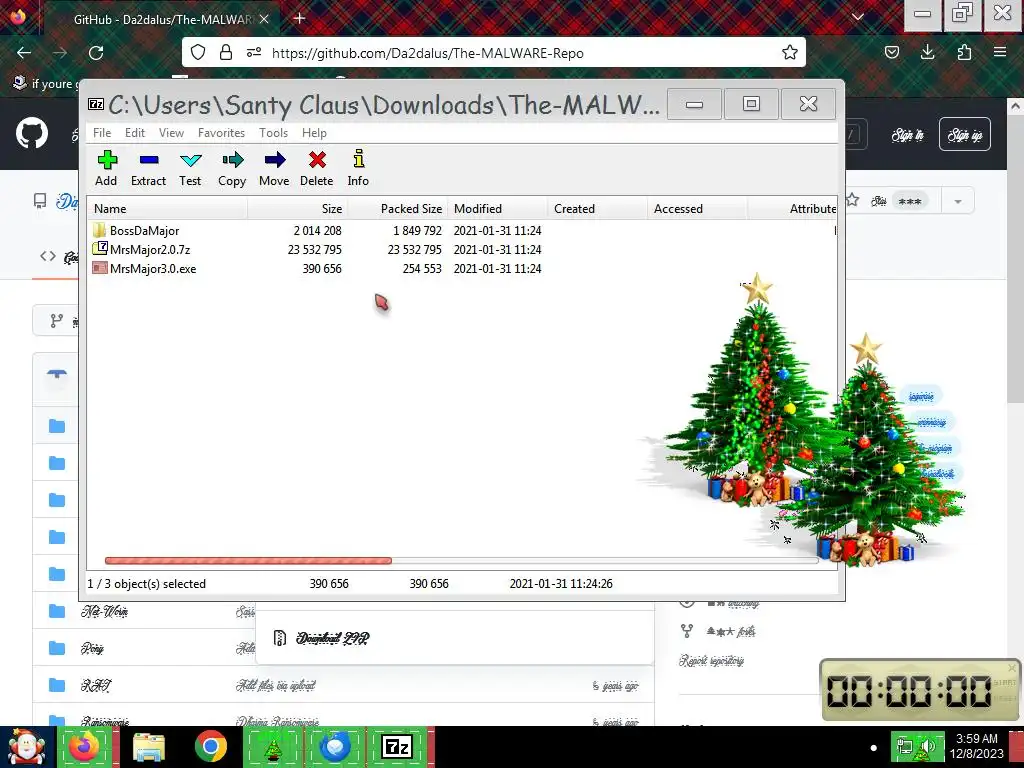The image size is (1024, 768).
Task: Open the RAT folder on GitHub
Action: 95,686
